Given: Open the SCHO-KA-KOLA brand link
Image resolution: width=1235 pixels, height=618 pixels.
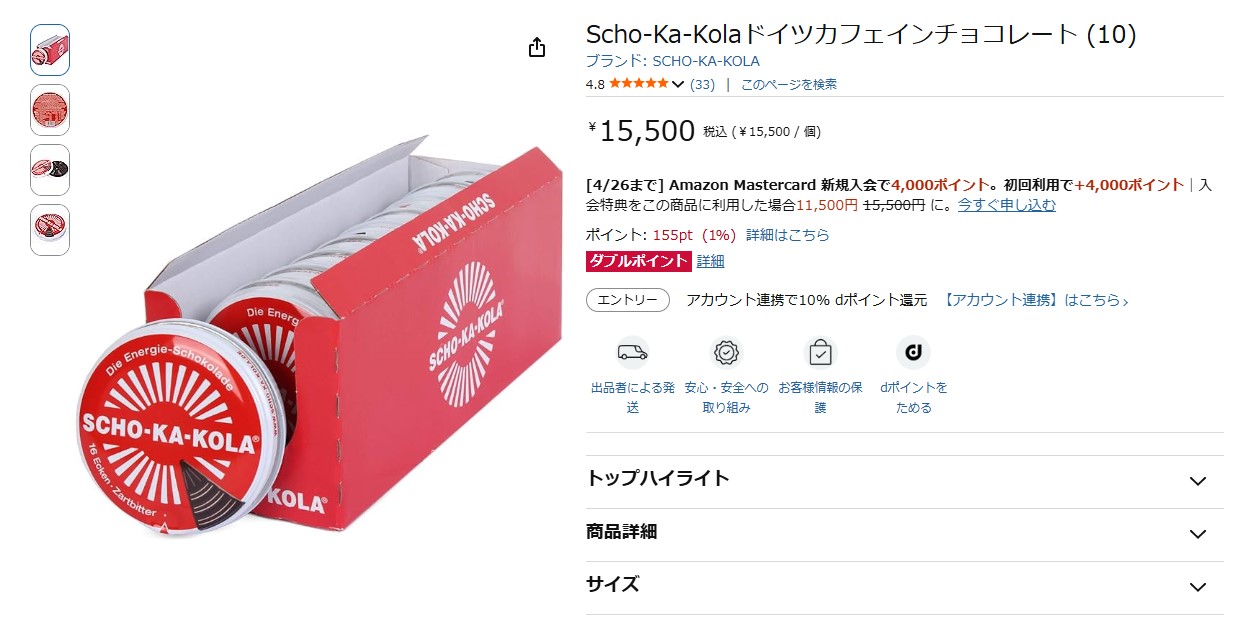Looking at the screenshot, I should (x=706, y=61).
